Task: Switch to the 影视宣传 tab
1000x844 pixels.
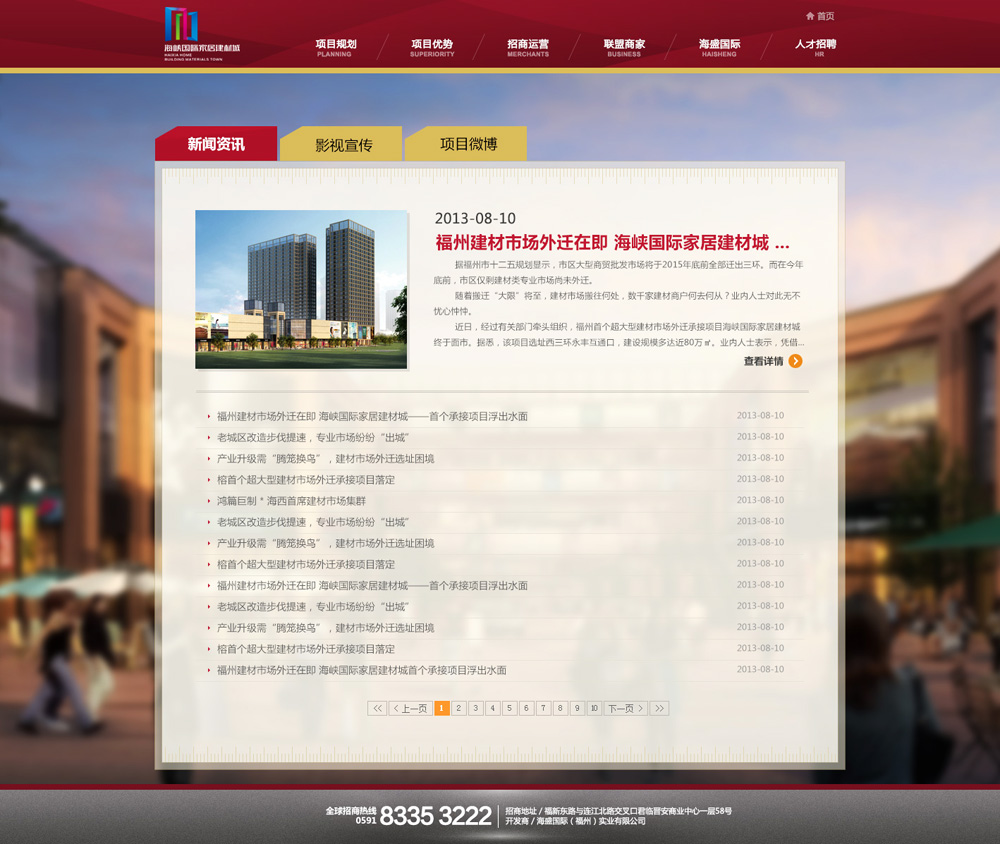Action: 343,145
